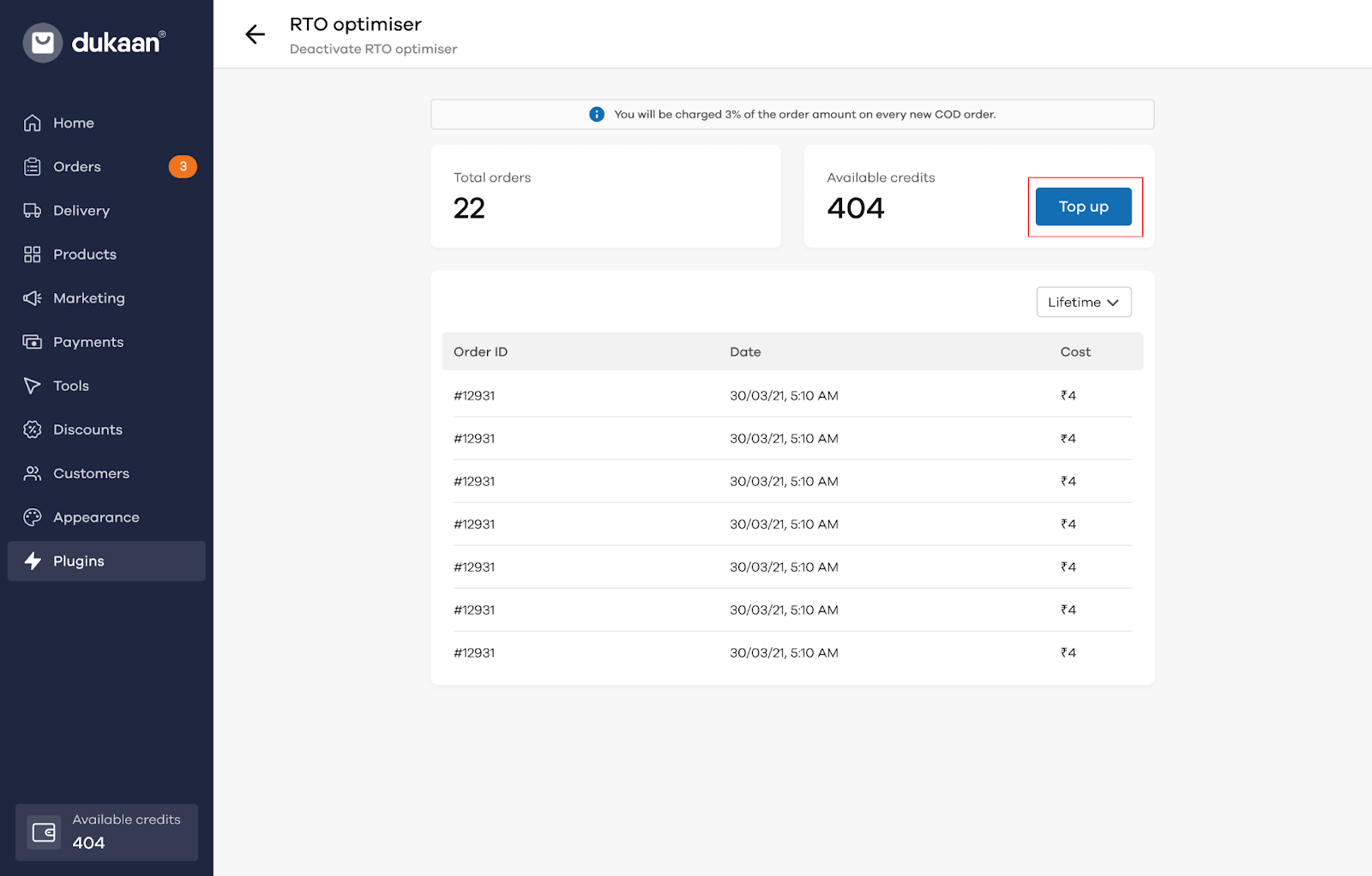The width and height of the screenshot is (1372, 876).
Task: Click the Discounts percent badge icon
Action: (x=33, y=429)
